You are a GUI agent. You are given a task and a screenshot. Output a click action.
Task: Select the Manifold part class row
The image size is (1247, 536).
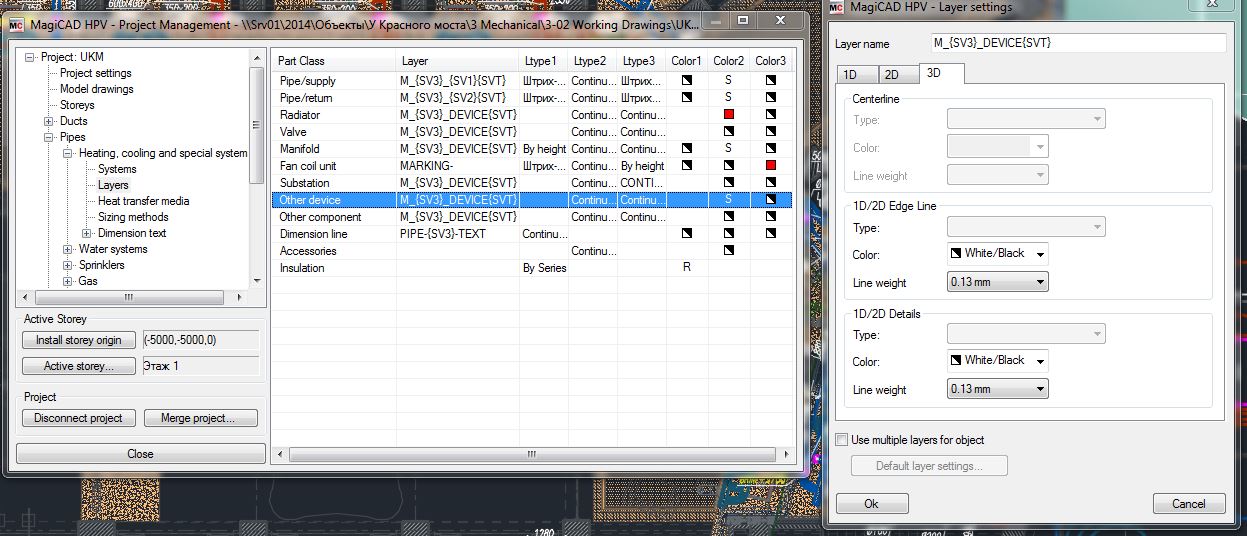coord(532,149)
